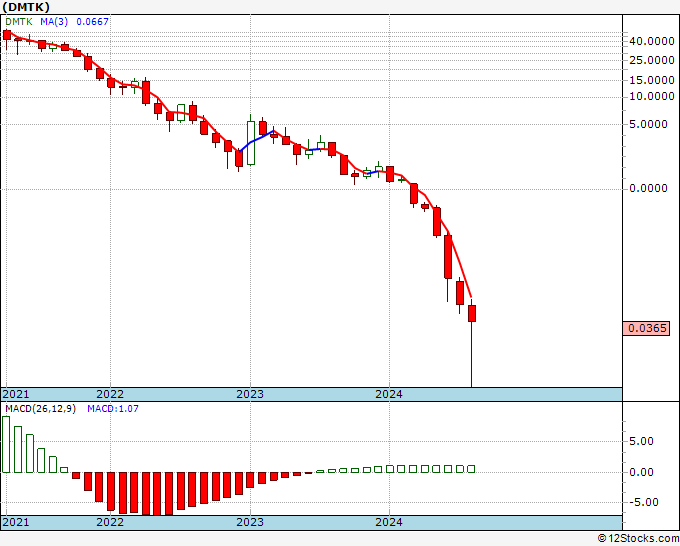The width and height of the screenshot is (680, 546).
Task: Select the 0.0667 moving average value
Action: [92, 22]
